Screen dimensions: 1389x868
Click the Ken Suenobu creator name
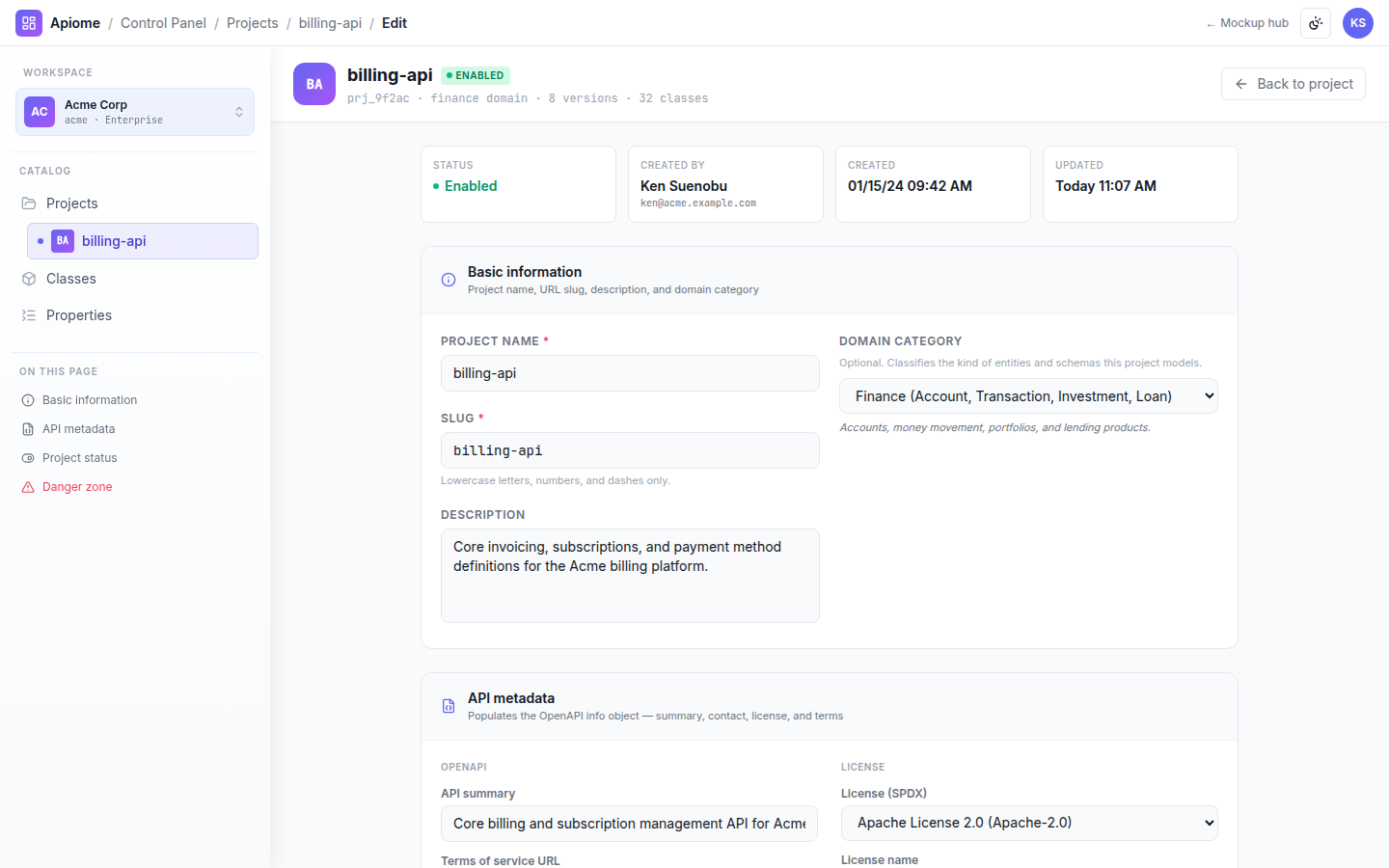click(x=684, y=186)
